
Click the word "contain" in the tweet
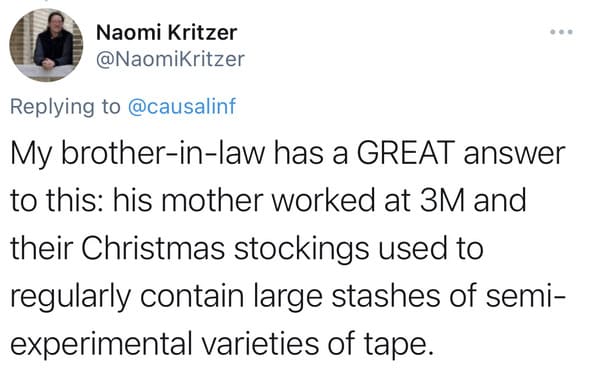click(192, 297)
